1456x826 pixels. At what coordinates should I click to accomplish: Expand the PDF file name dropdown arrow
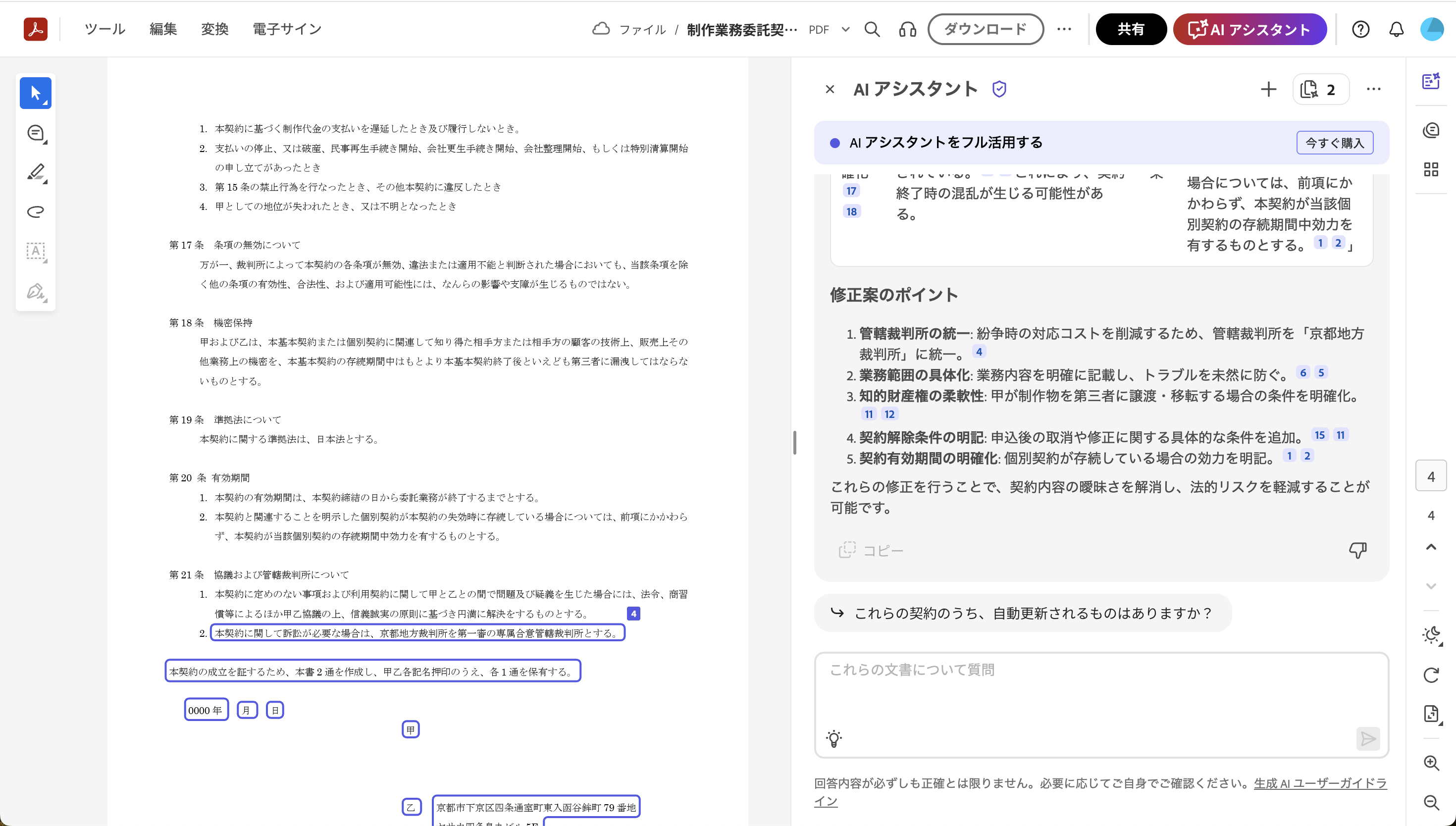[x=845, y=30]
